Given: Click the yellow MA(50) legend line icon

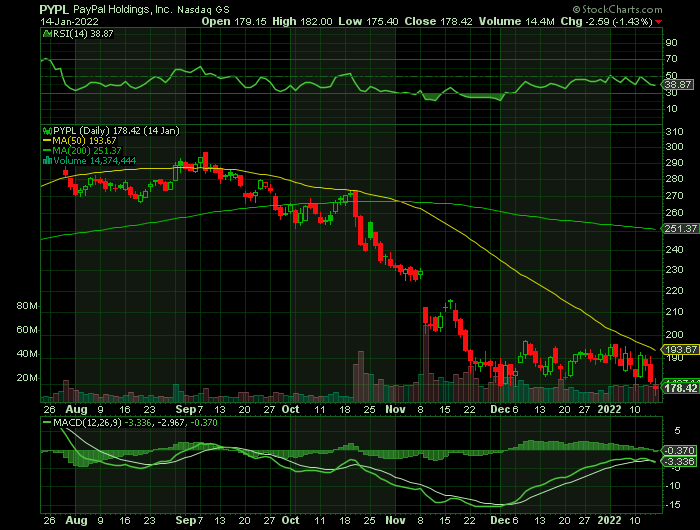Looking at the screenshot, I should (44, 140).
